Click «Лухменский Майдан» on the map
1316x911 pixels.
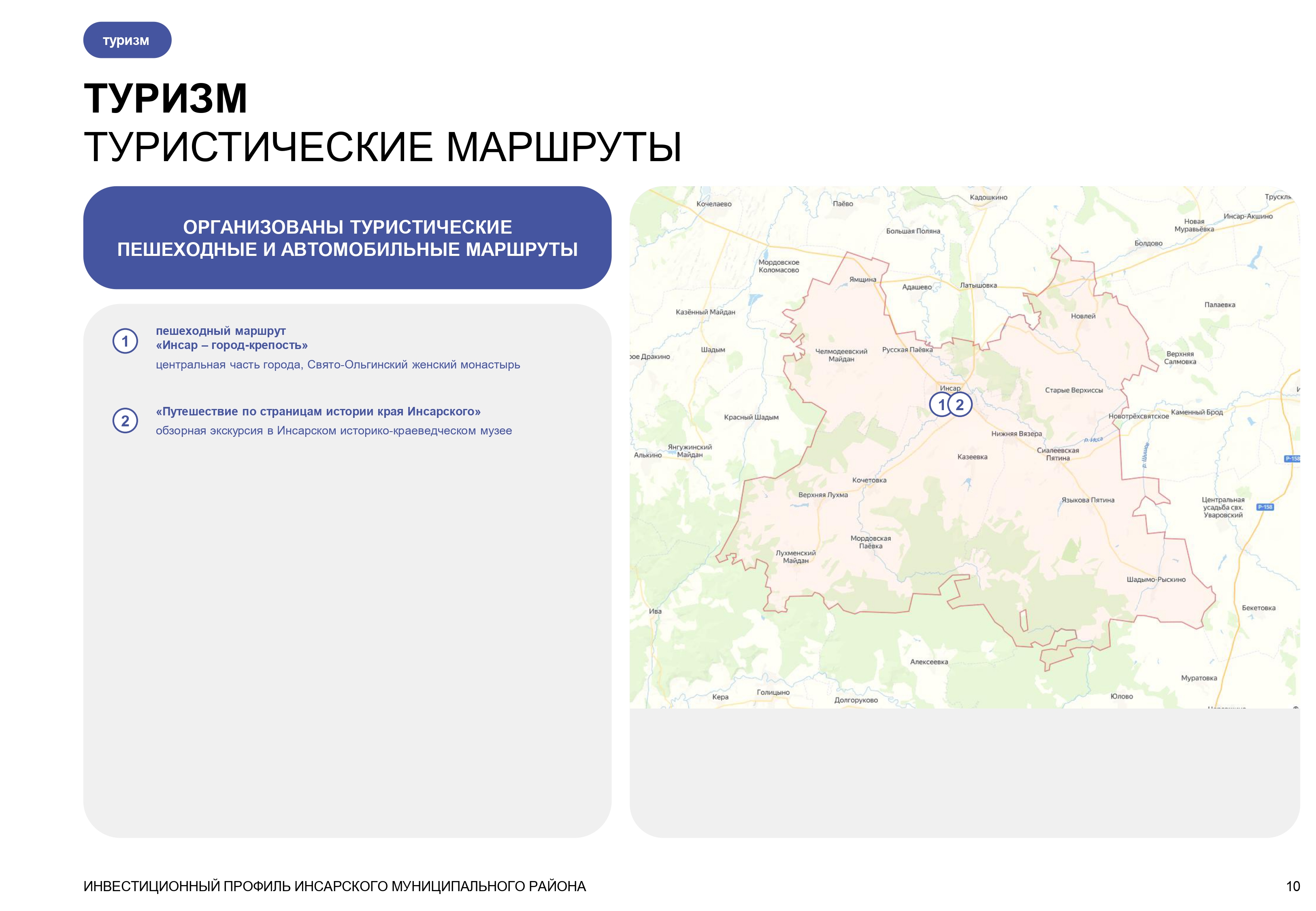click(796, 557)
